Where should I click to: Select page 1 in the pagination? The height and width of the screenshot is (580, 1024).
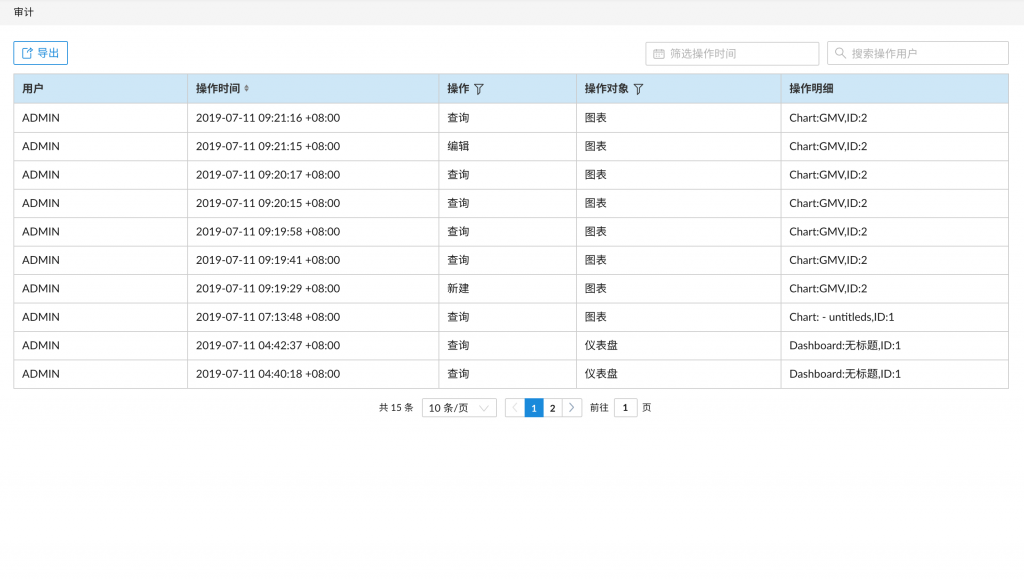coord(534,408)
